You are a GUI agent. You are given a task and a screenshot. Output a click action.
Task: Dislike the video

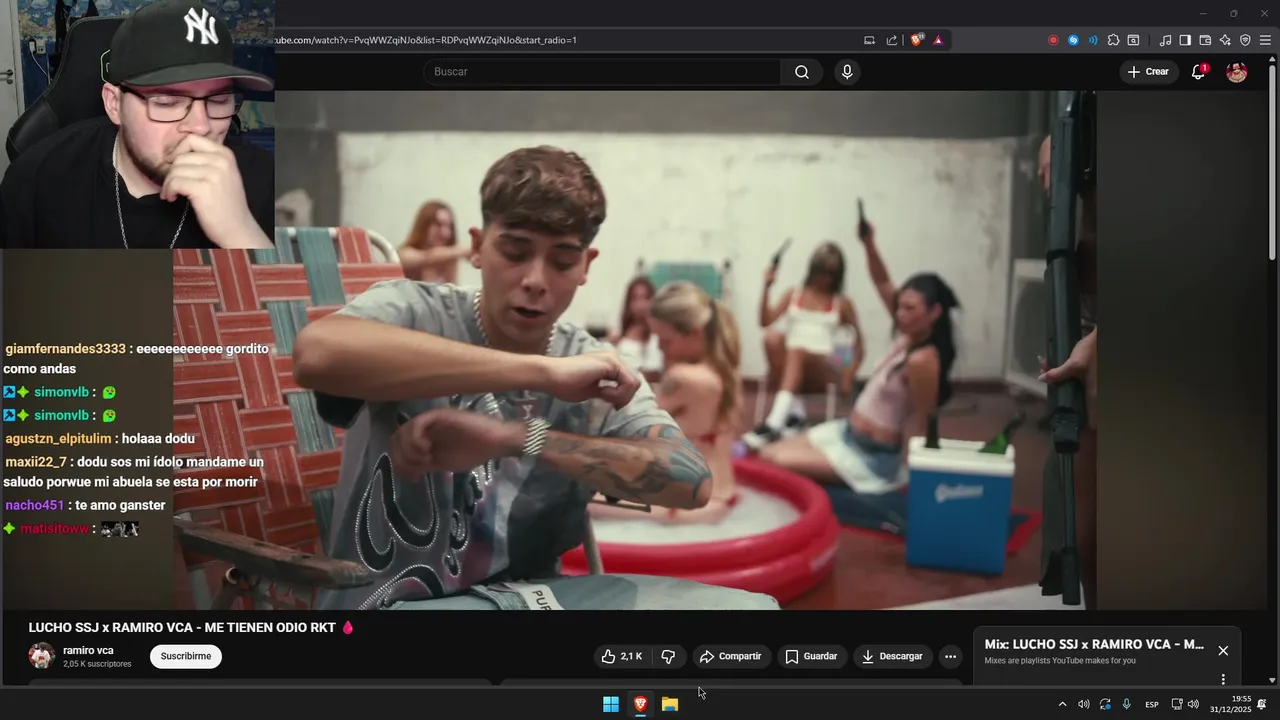pos(668,656)
